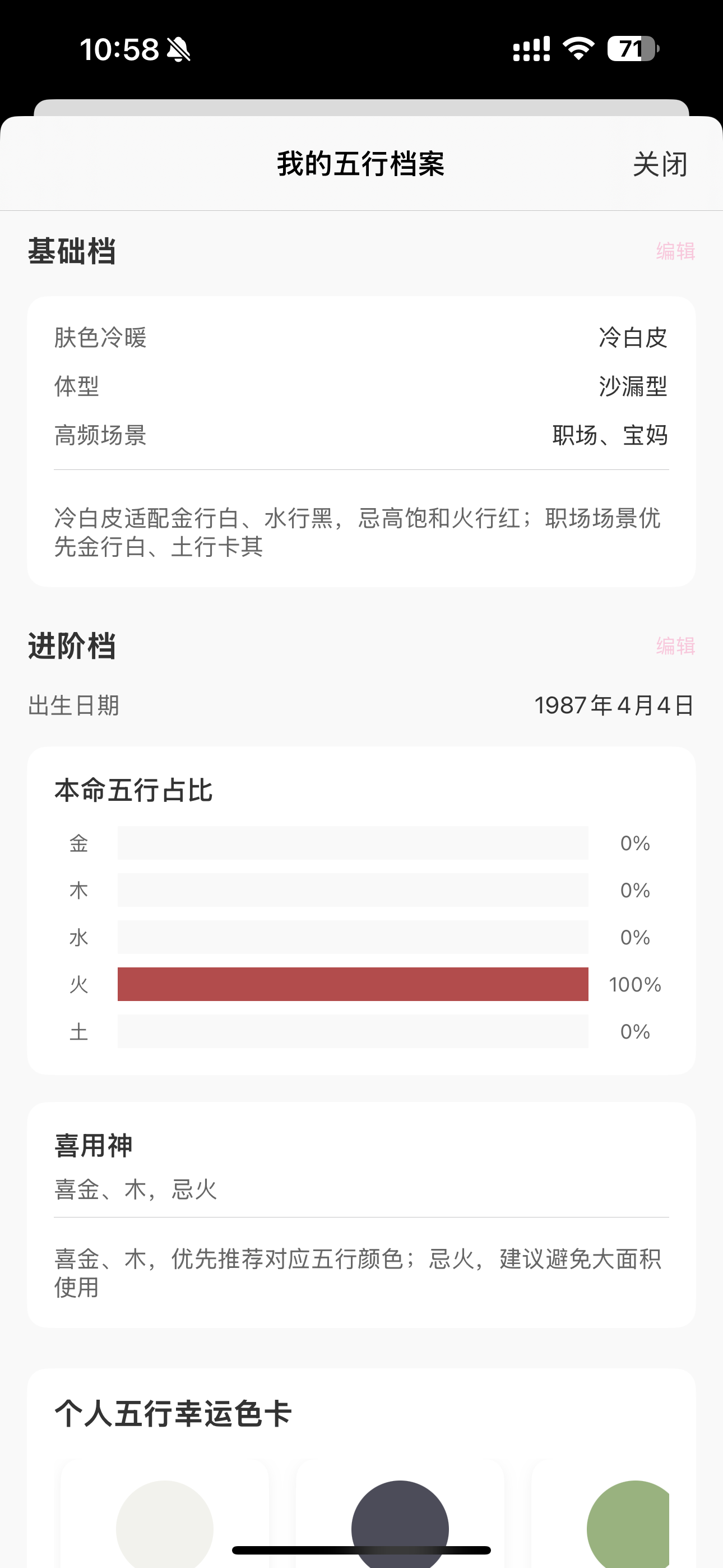The height and width of the screenshot is (1568, 723).
Task: Open the 本命五行占比 card
Action: point(361,791)
